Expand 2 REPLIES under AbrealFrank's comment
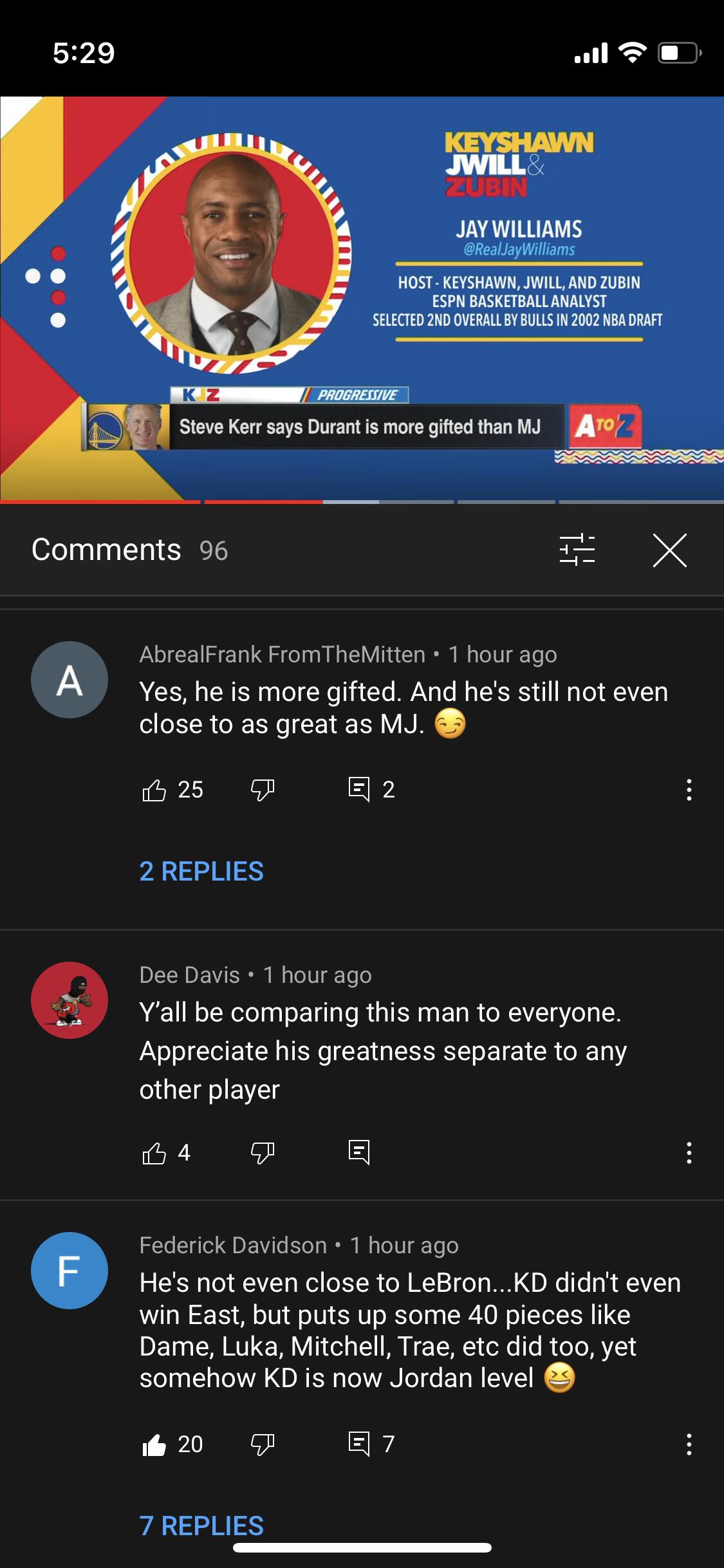This screenshot has width=724, height=1568. pyautogui.click(x=201, y=871)
